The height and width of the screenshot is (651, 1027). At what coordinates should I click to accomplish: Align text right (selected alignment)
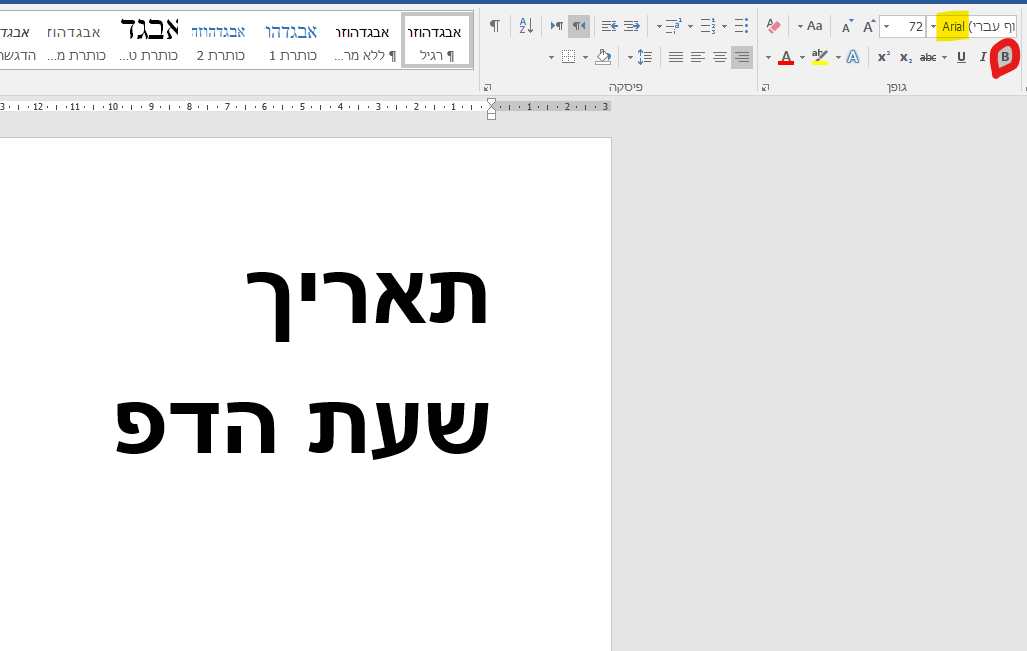coord(741,58)
